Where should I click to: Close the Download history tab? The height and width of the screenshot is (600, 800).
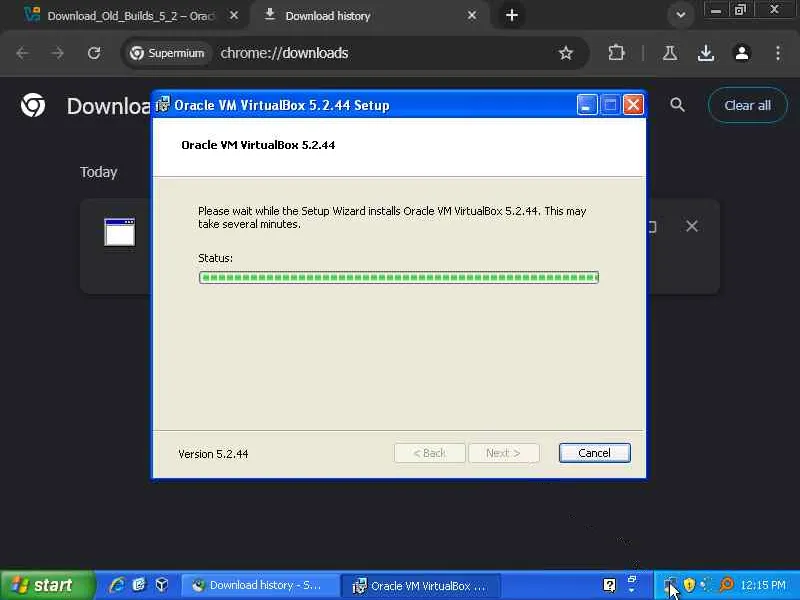(472, 16)
